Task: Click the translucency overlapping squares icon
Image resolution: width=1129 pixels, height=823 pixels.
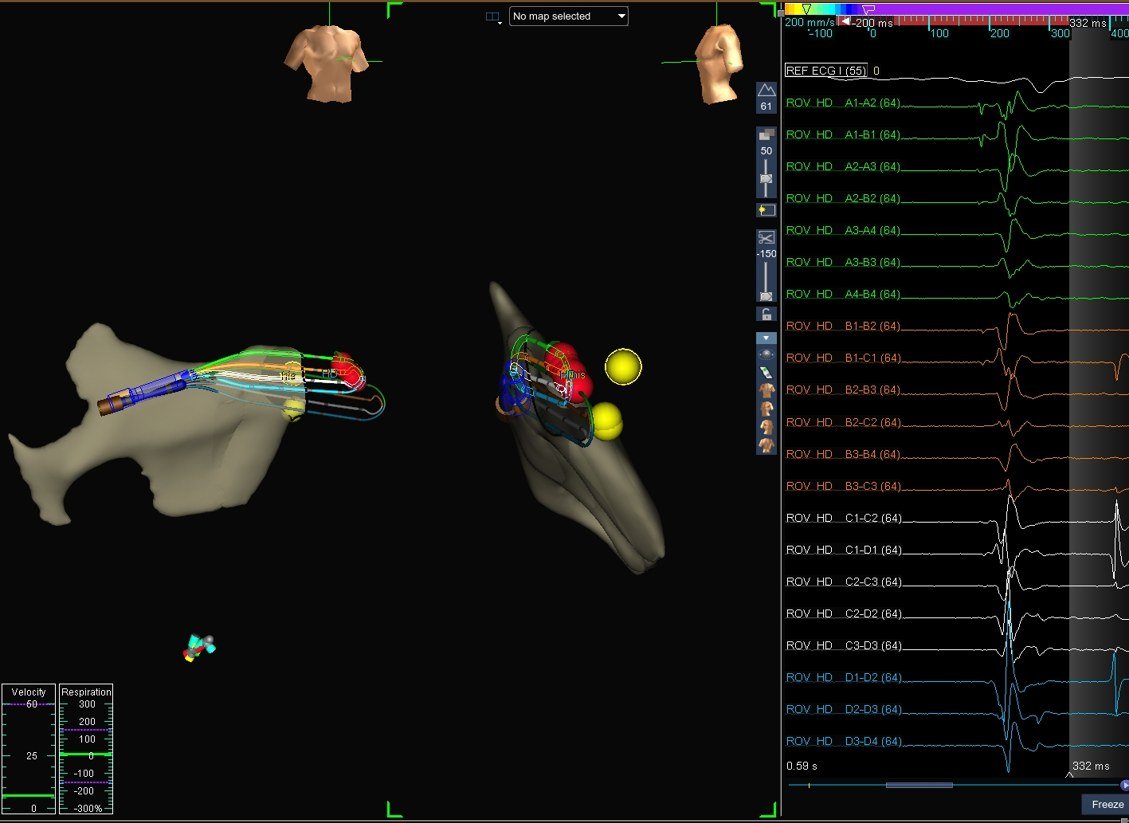Action: tap(766, 135)
